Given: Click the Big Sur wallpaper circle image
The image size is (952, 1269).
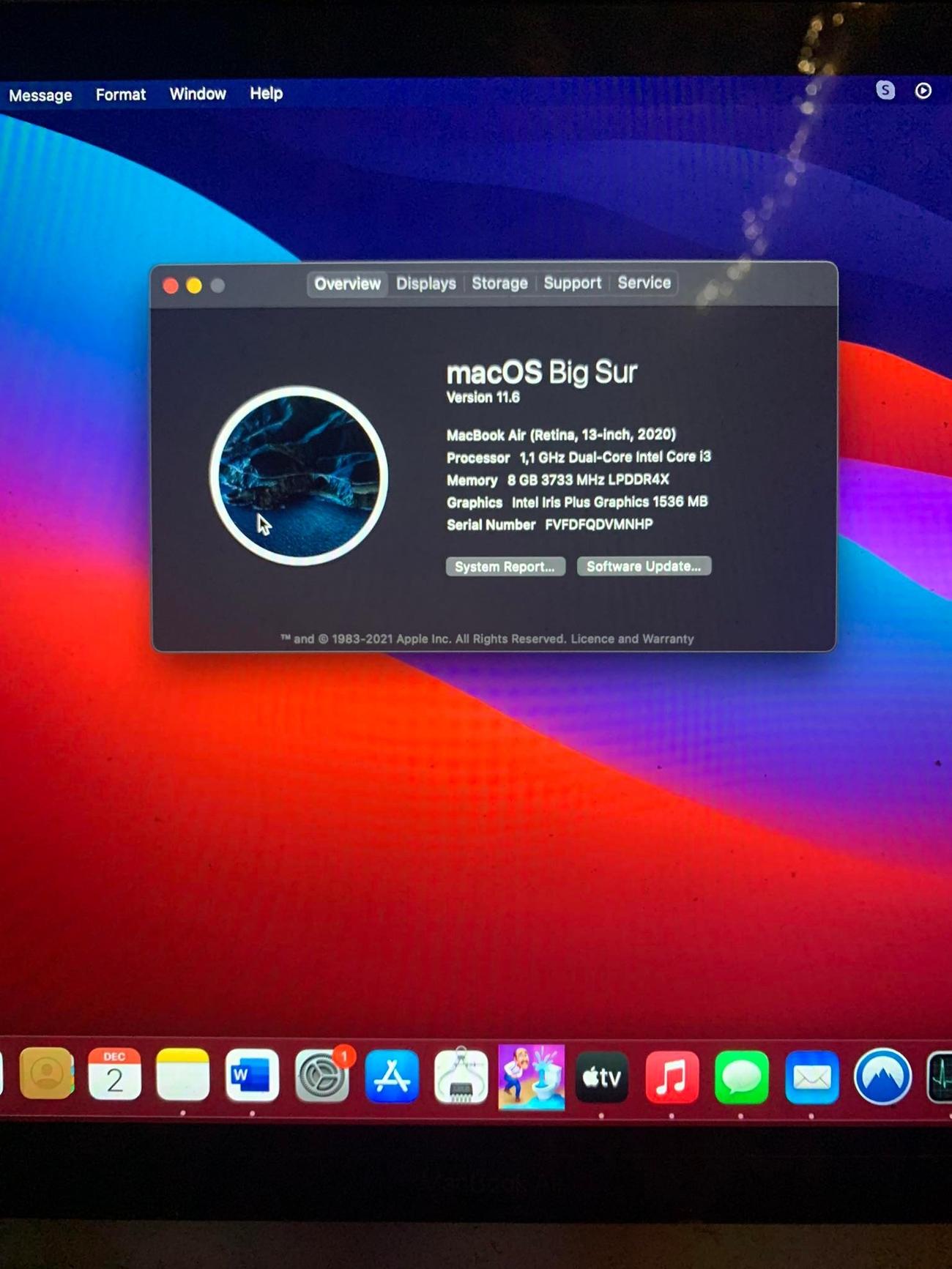Looking at the screenshot, I should coord(299,476).
